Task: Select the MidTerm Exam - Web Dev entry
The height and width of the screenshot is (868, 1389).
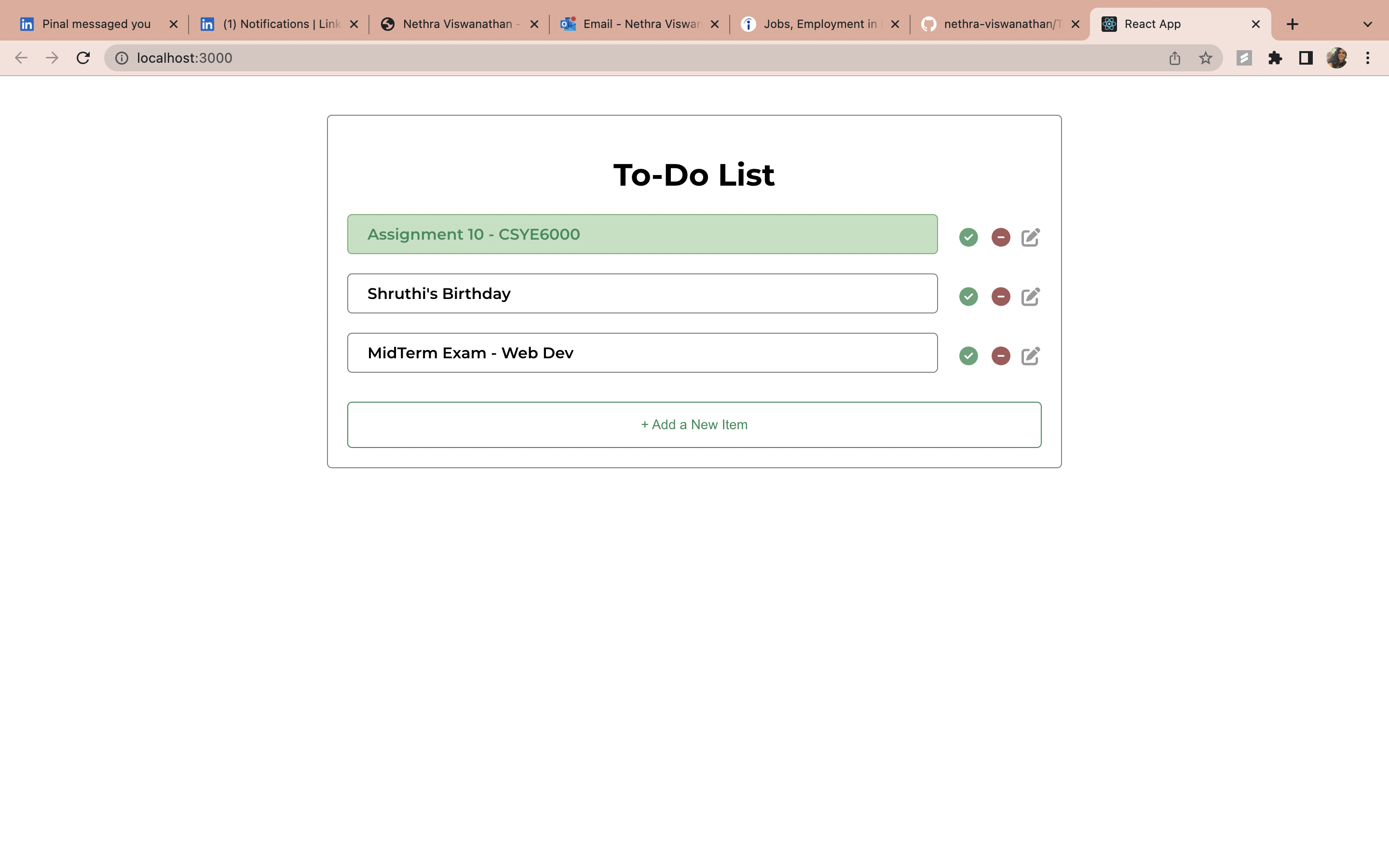Action: pos(642,353)
